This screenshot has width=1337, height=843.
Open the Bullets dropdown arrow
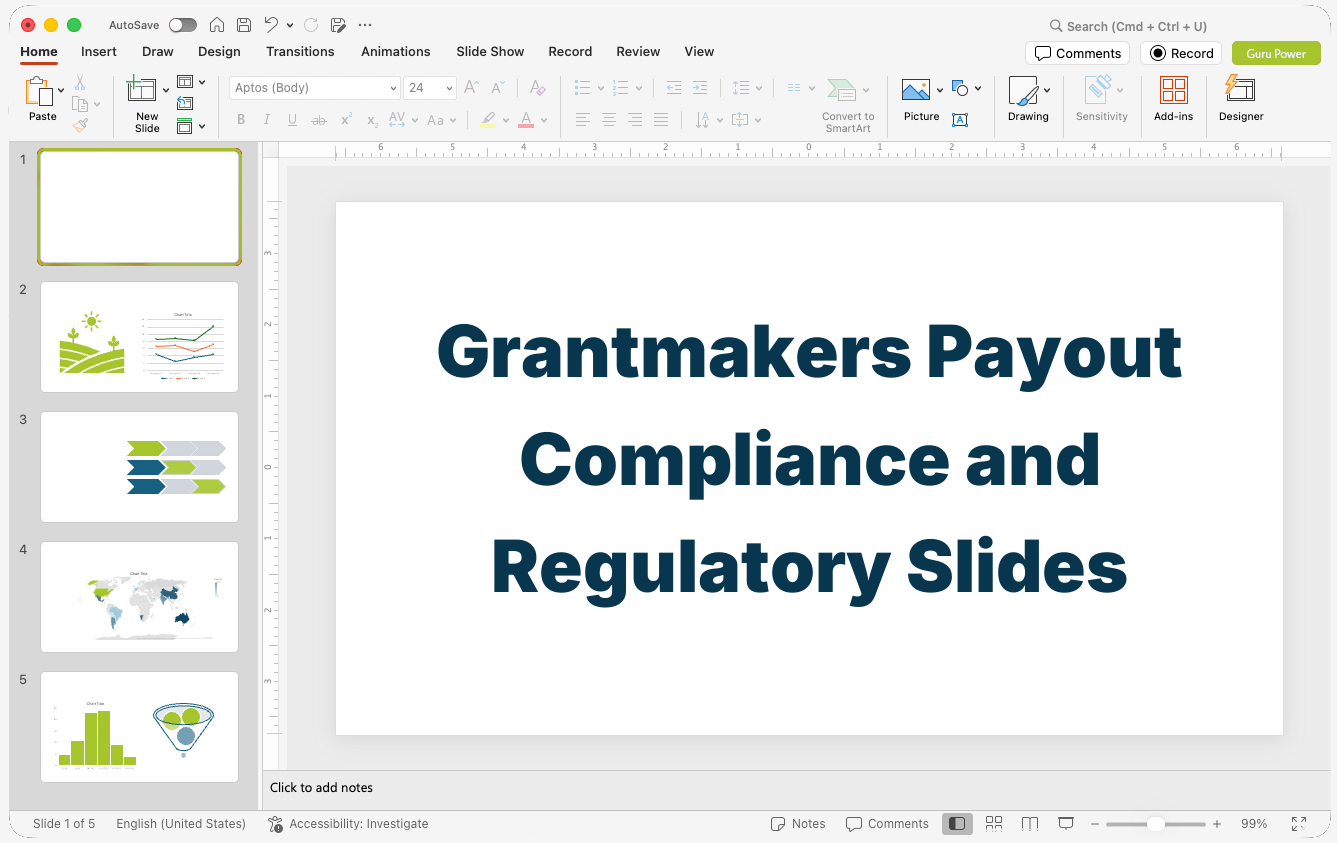point(601,88)
